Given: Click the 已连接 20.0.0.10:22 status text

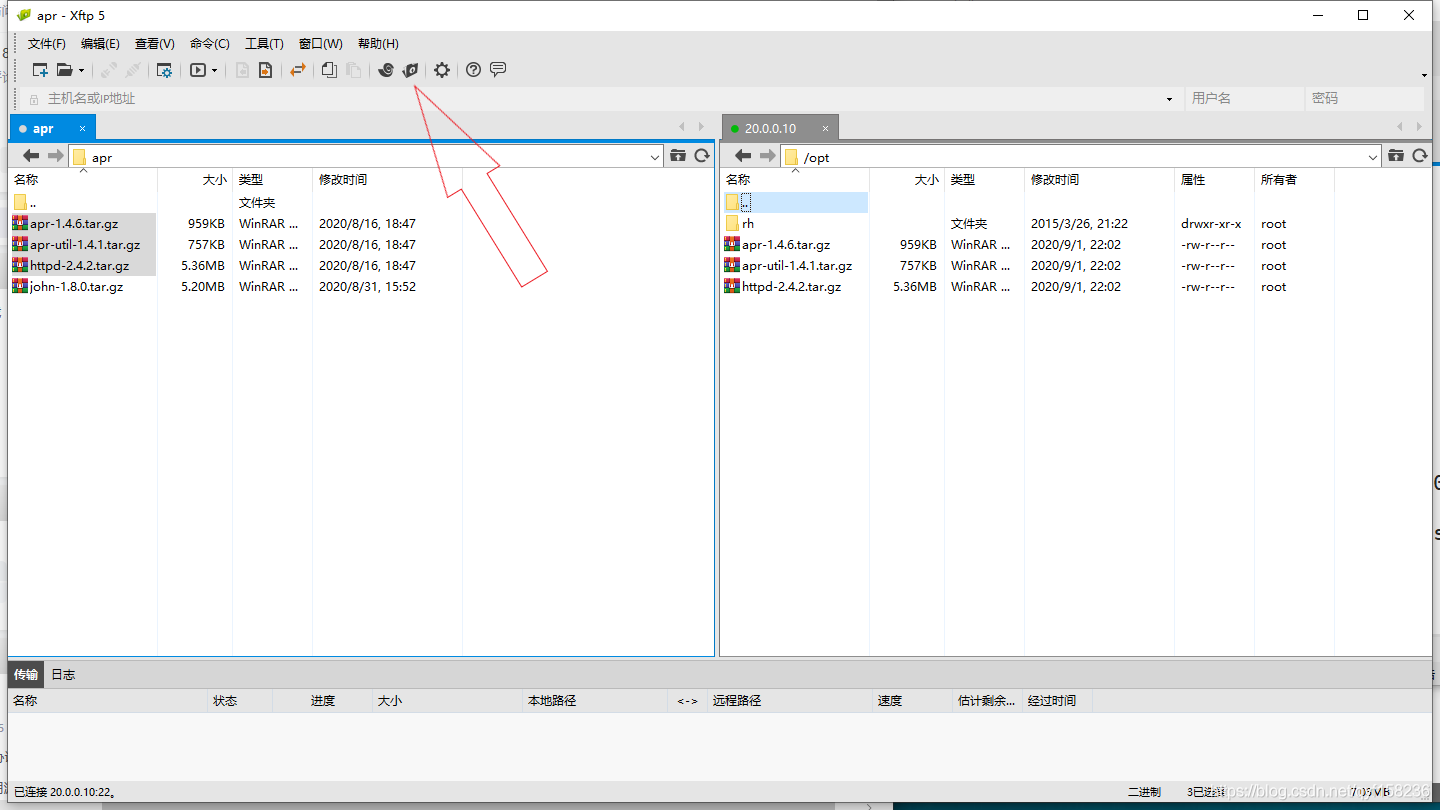Looking at the screenshot, I should (64, 792).
